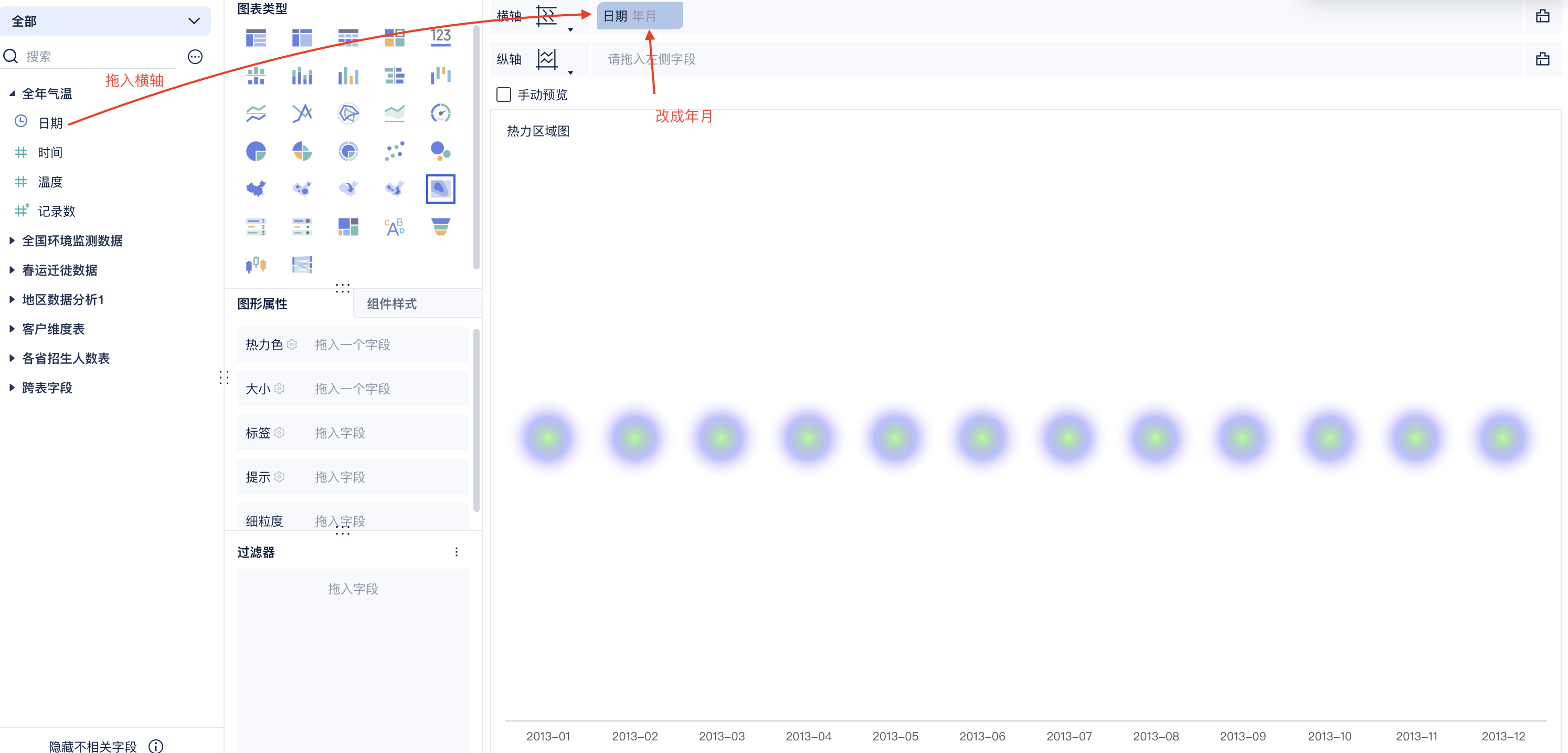1568x753 pixels.
Task: Enable the 手动预览 checkbox
Action: point(503,95)
